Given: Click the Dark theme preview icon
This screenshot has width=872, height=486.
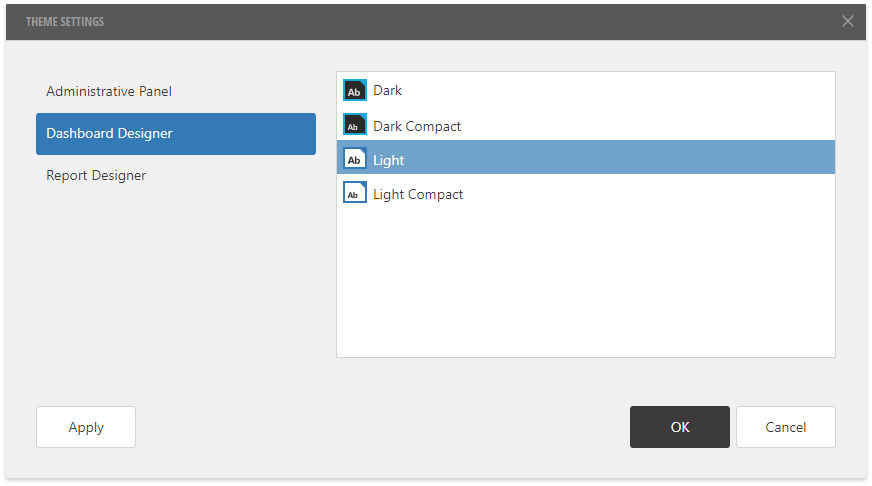Looking at the screenshot, I should tap(355, 90).
